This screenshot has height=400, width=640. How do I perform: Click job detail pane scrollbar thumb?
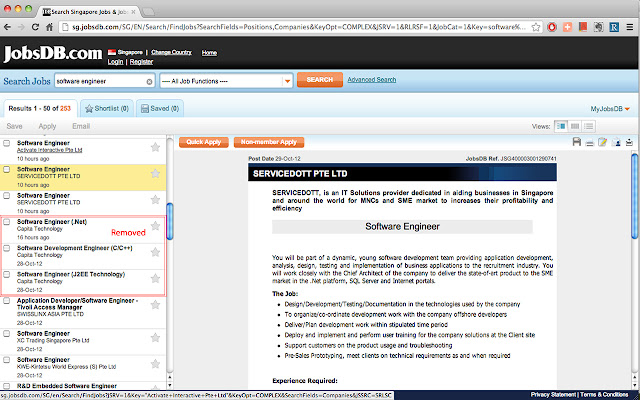[635, 196]
